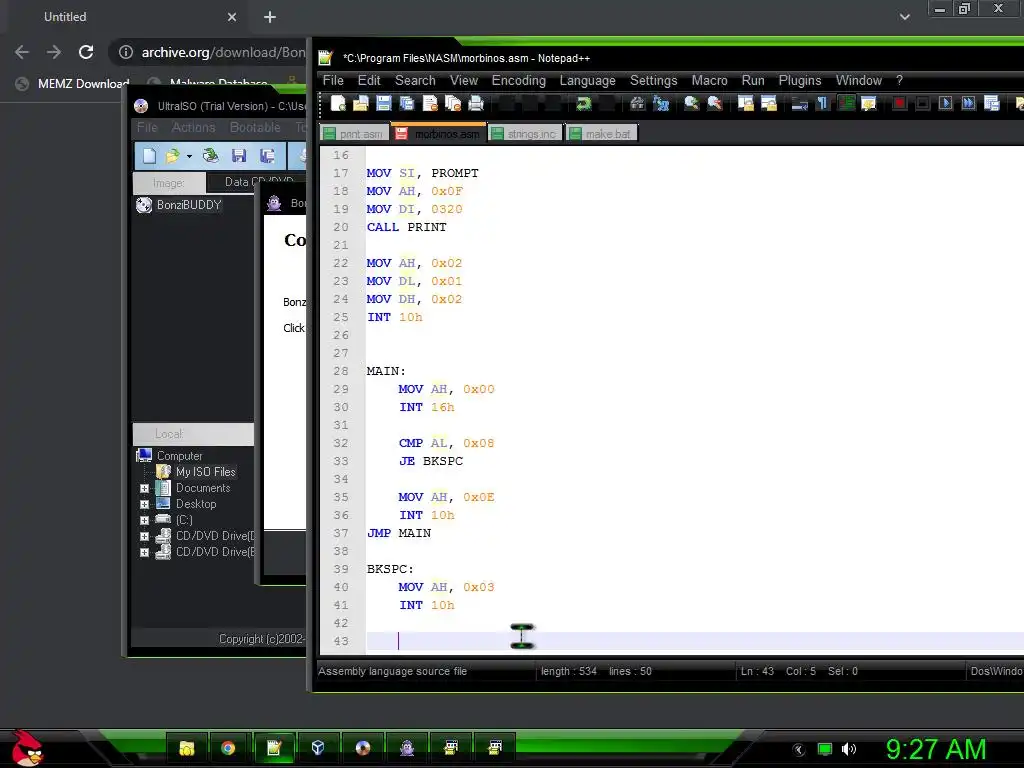Image resolution: width=1024 pixels, height=768 pixels.
Task: Click Playback macro icon in Notepad++ toolbar
Action: (x=945, y=103)
